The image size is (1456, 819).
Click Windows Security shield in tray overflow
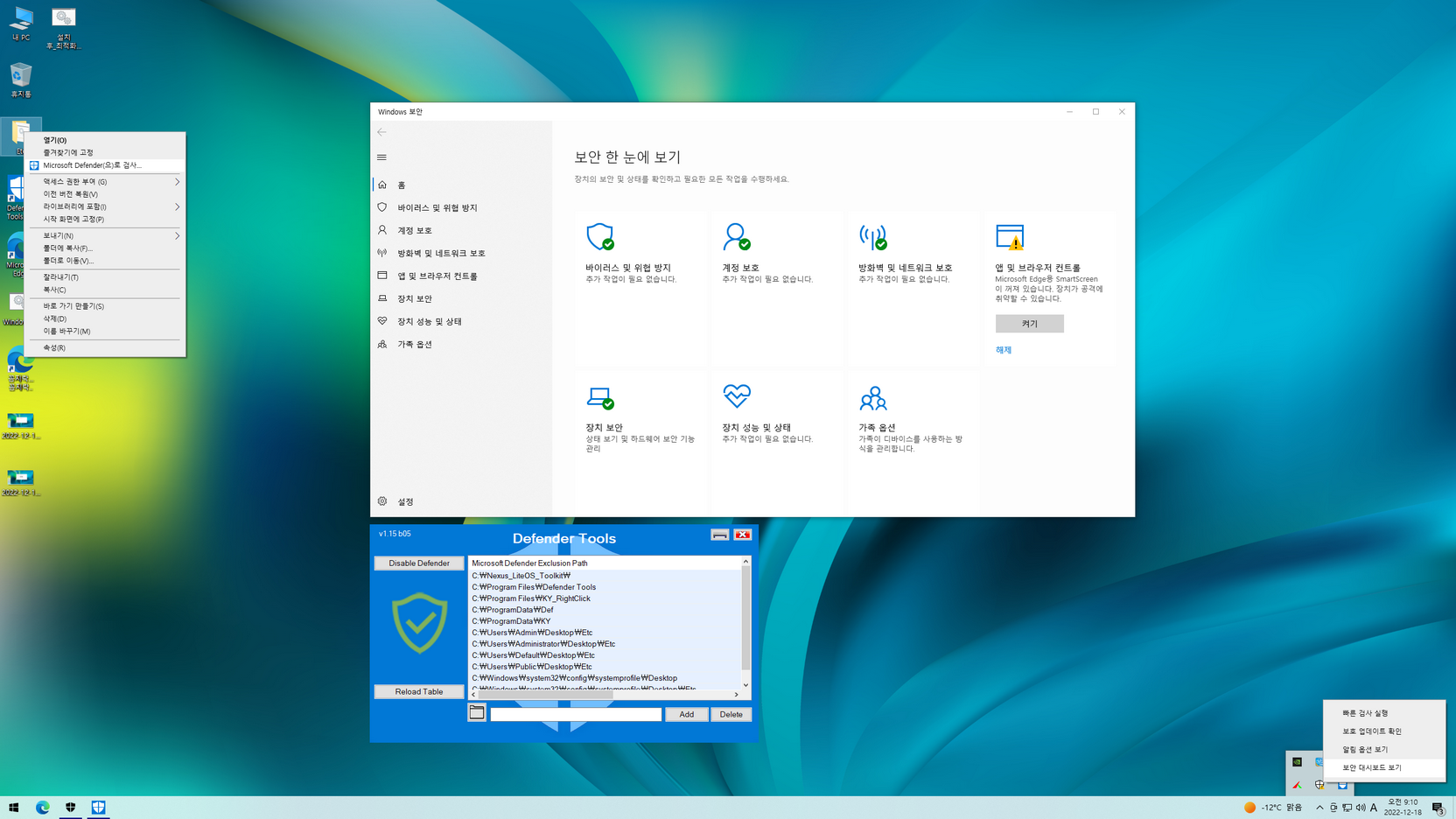tap(1319, 785)
